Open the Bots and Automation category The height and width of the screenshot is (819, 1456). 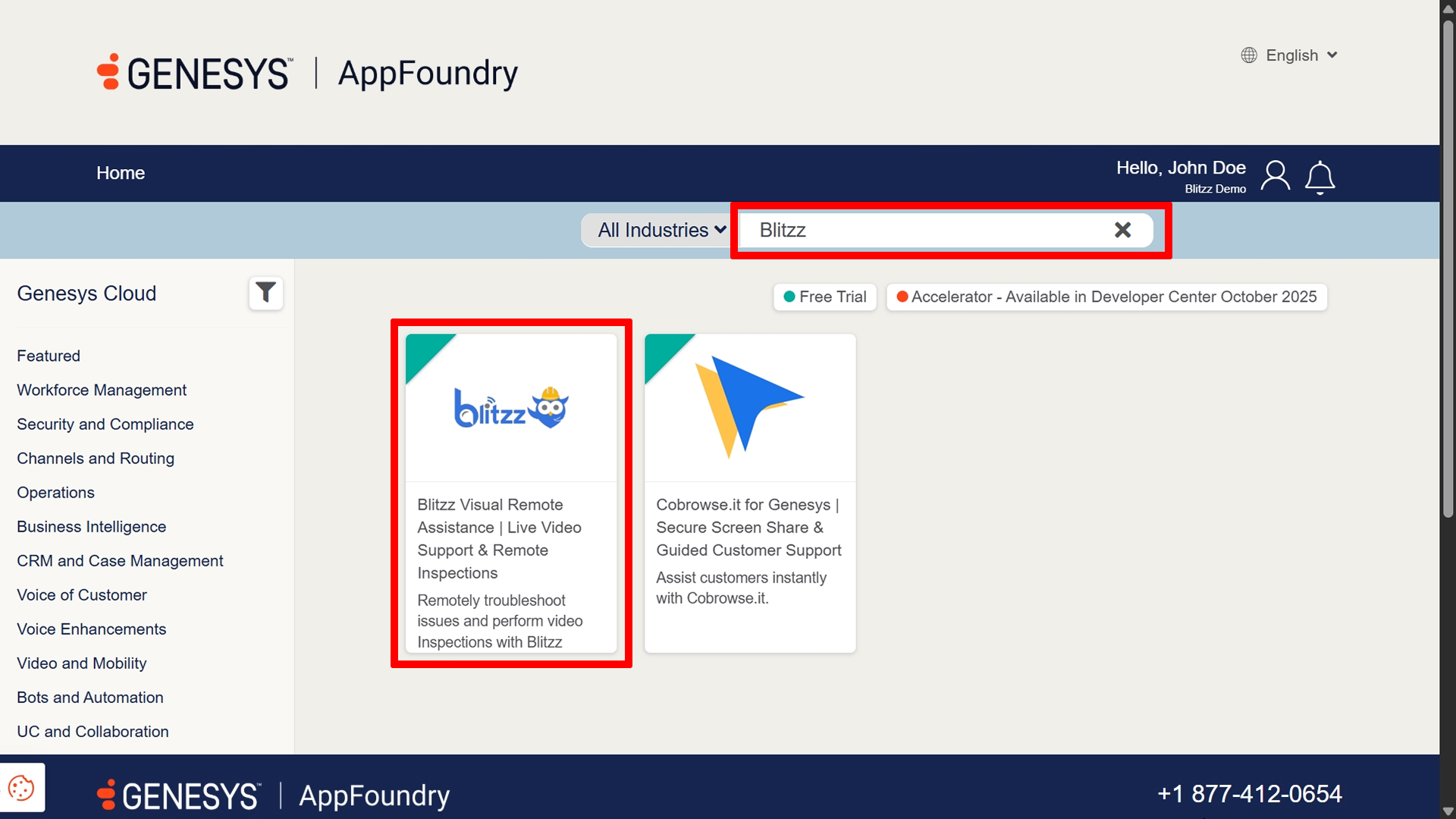coord(90,697)
